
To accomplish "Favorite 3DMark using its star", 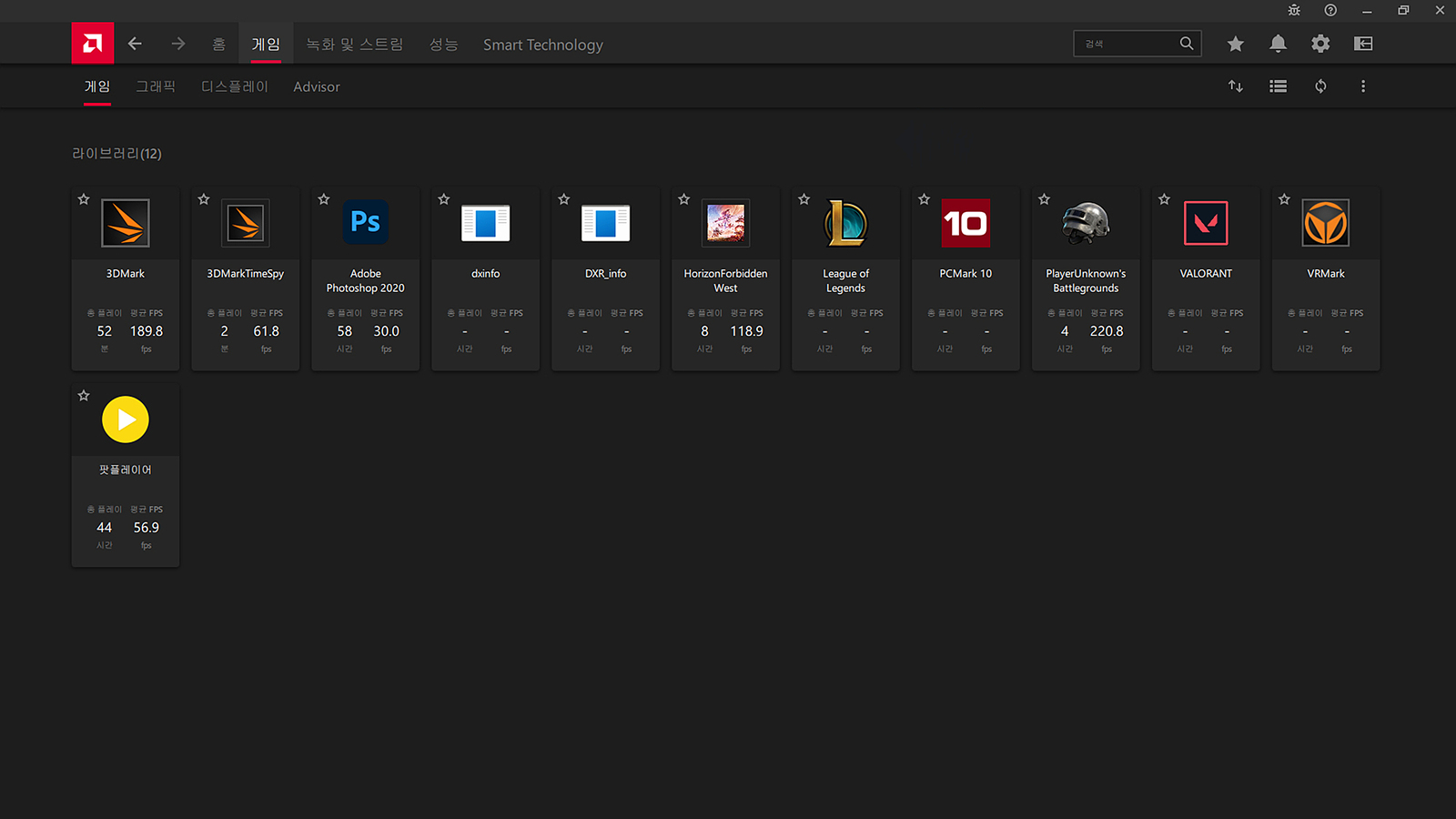I will pos(84,199).
